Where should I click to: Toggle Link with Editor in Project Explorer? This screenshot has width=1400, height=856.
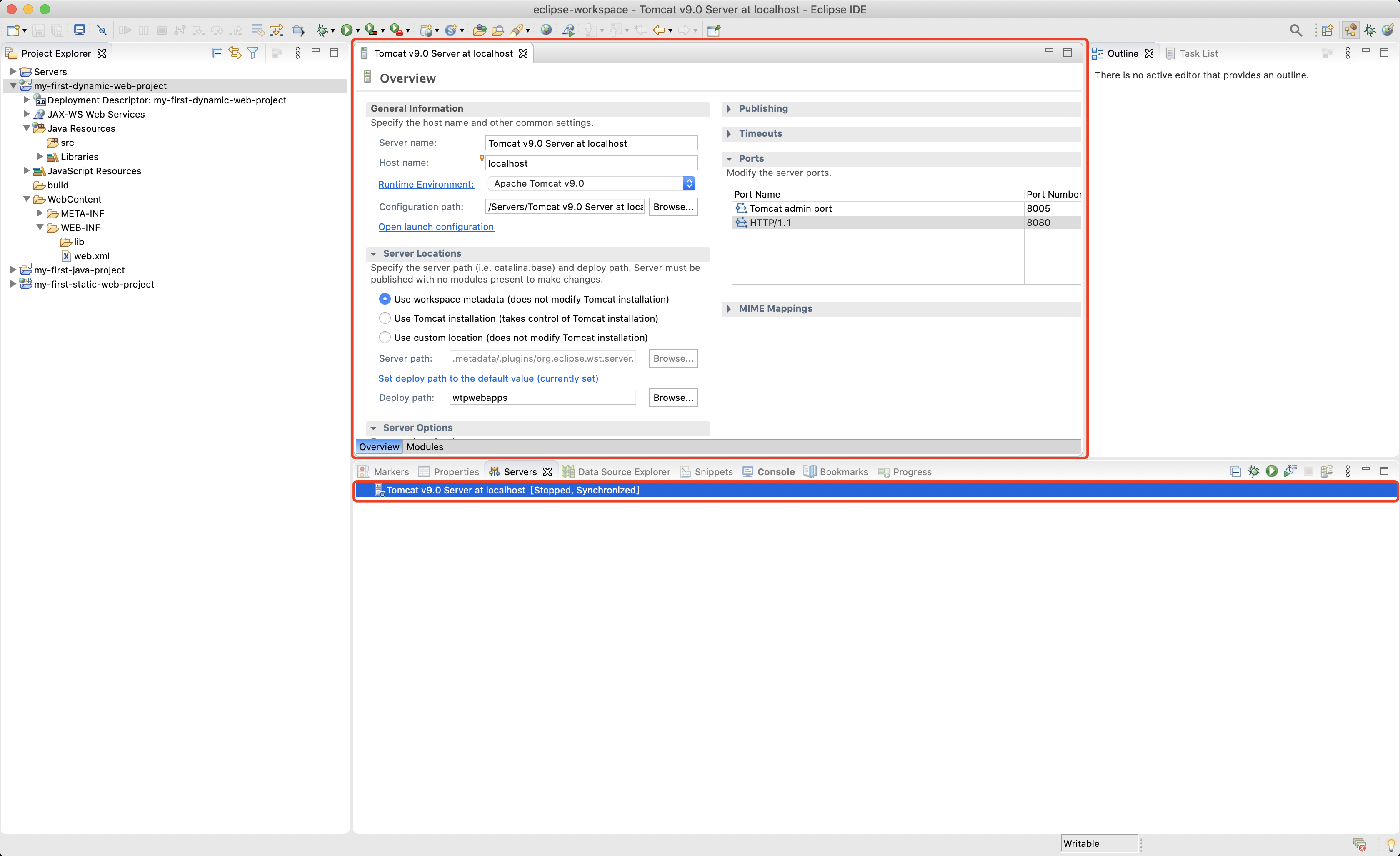click(x=235, y=53)
